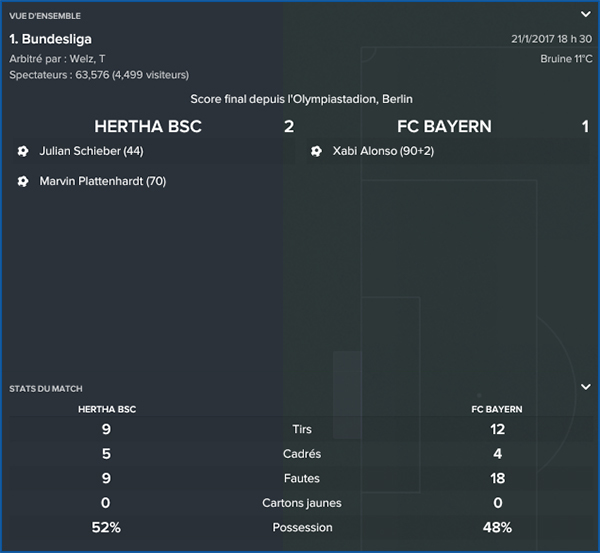Select the Tirs statistic row label
600x553 pixels.
pos(302,430)
